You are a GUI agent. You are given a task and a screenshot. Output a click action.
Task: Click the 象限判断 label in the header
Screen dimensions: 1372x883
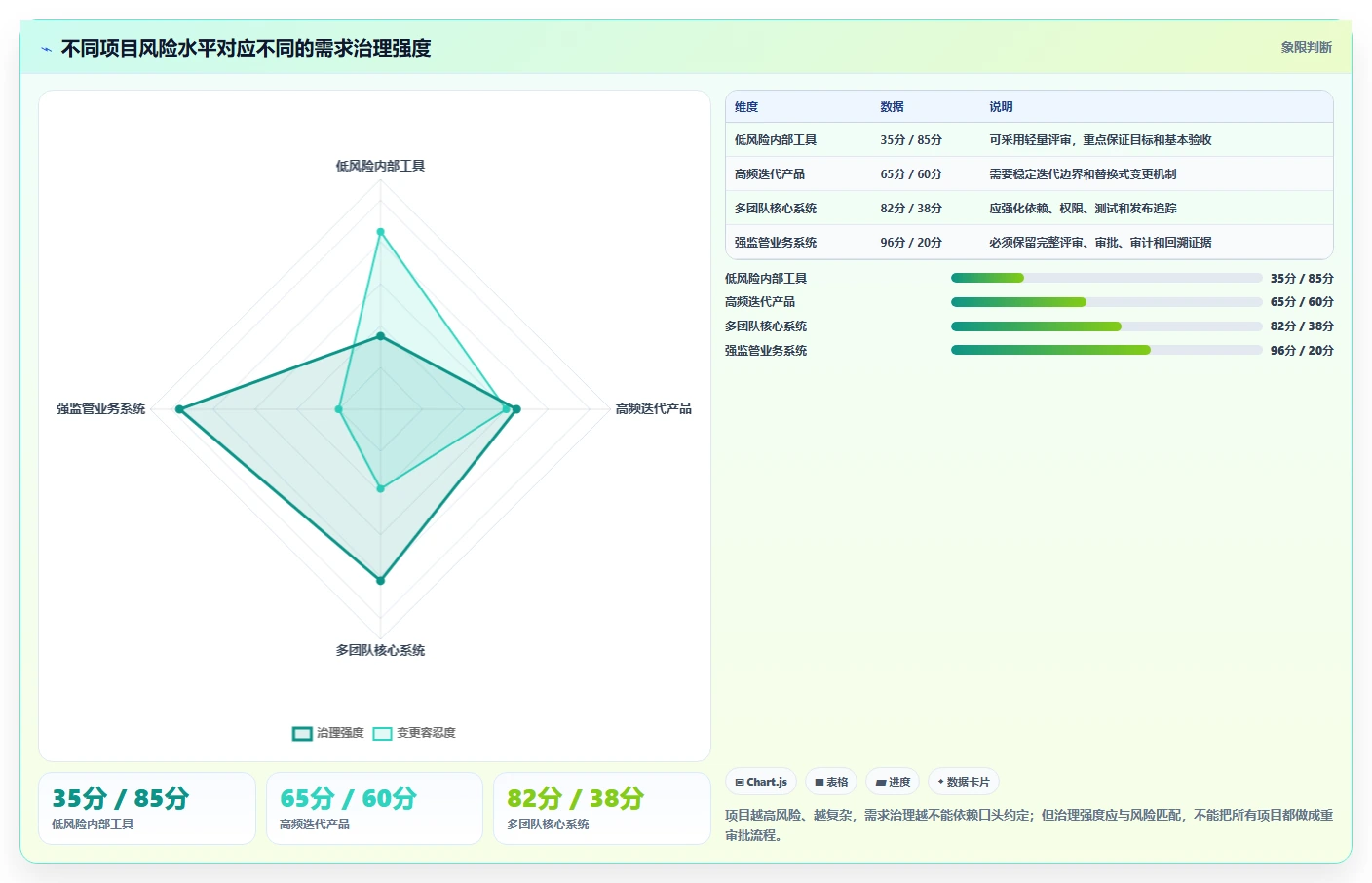coord(1306,47)
